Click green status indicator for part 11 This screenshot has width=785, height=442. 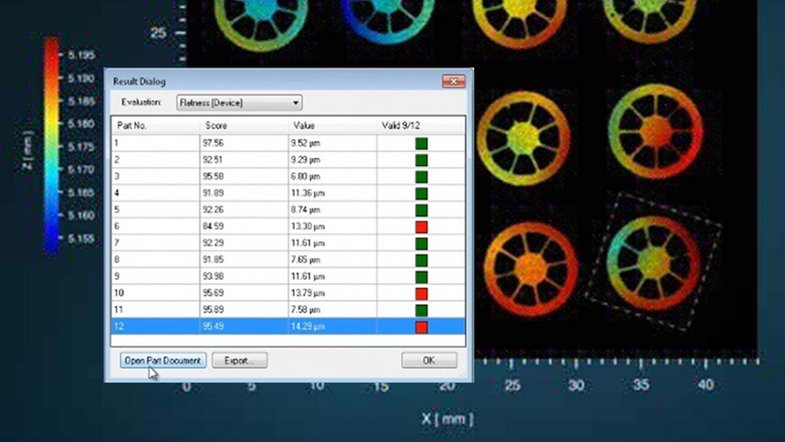tap(421, 310)
